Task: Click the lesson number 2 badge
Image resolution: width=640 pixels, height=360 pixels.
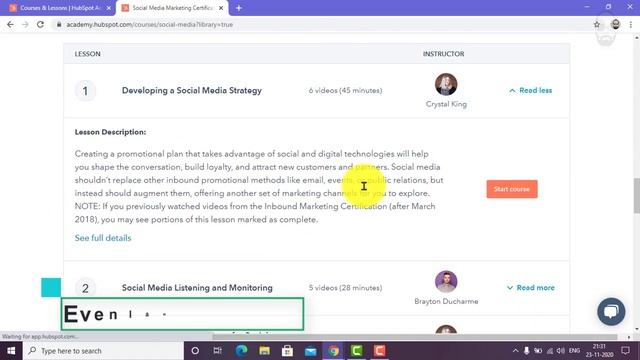Action: 85,288
